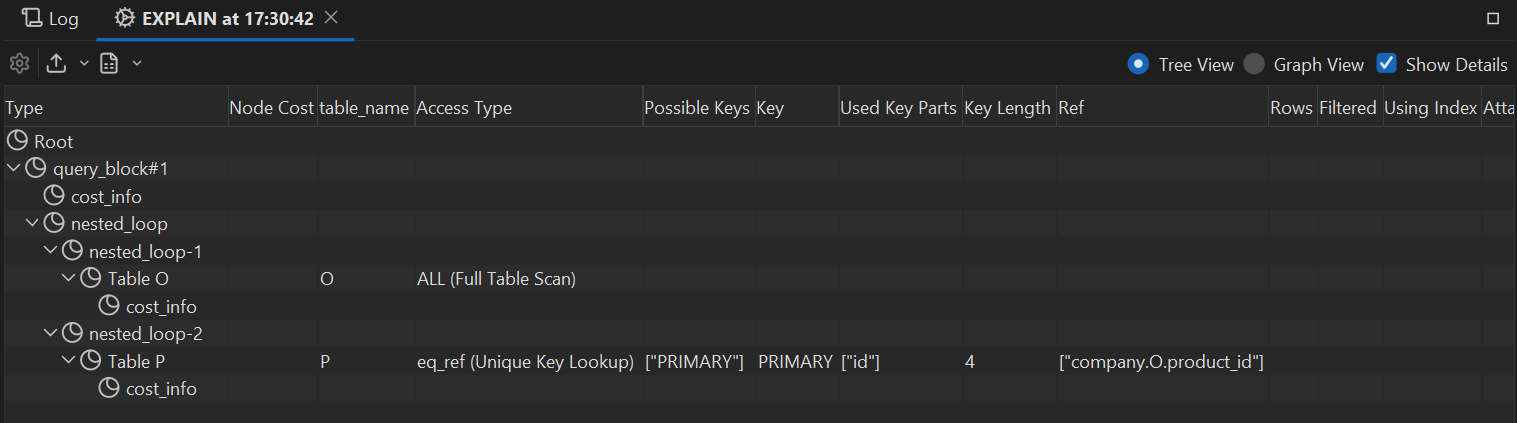The image size is (1517, 423).
Task: Close the EXPLAIN at 17:30:42 tab
Action: tap(332, 18)
